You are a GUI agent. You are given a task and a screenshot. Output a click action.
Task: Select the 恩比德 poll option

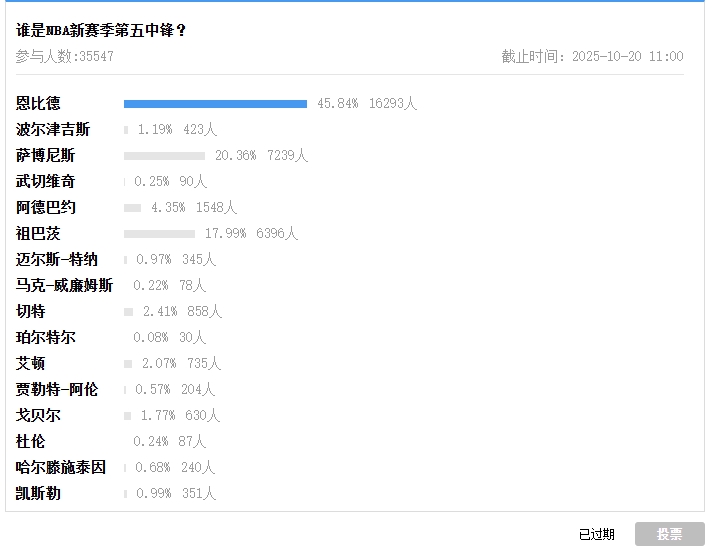tap(38, 103)
